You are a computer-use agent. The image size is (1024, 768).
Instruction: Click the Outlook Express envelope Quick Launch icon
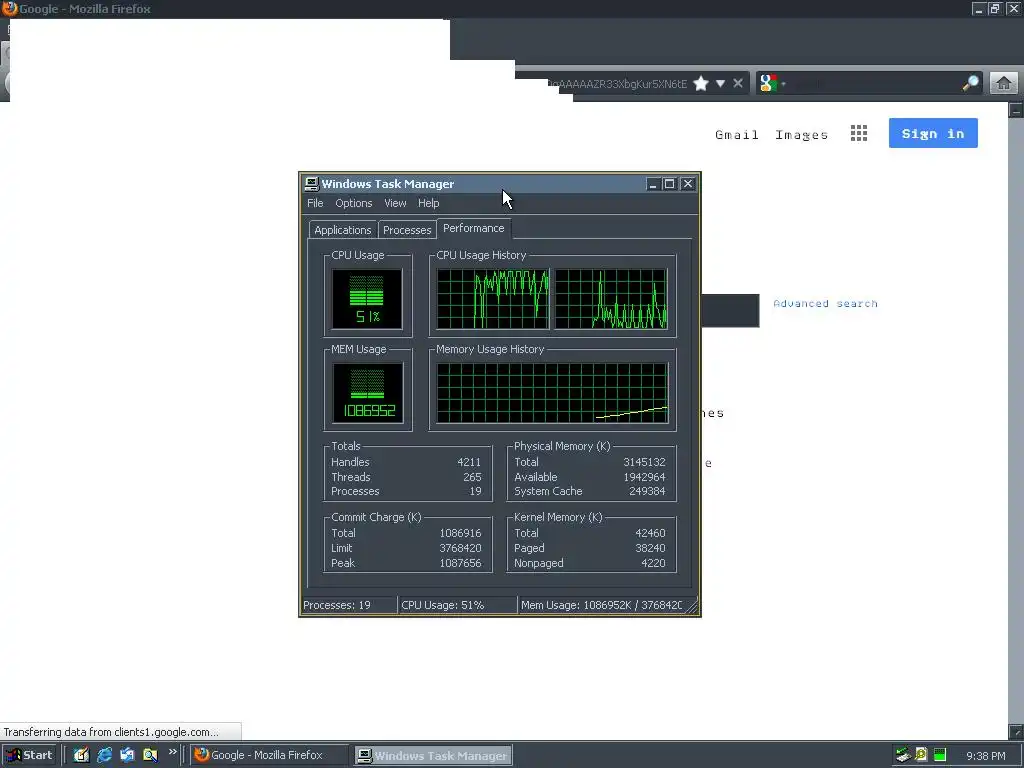127,755
